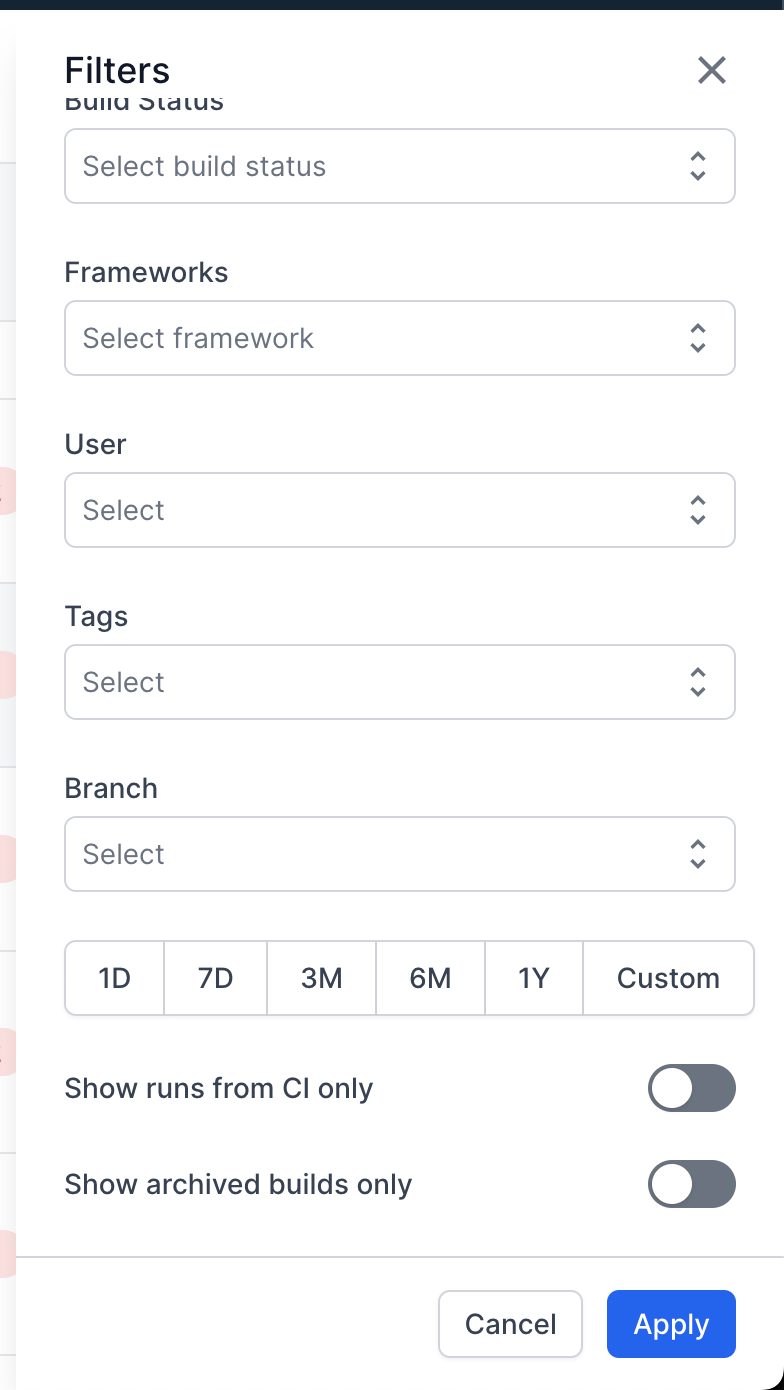
Task: Open the Tags select dropdown
Action: tap(380, 682)
